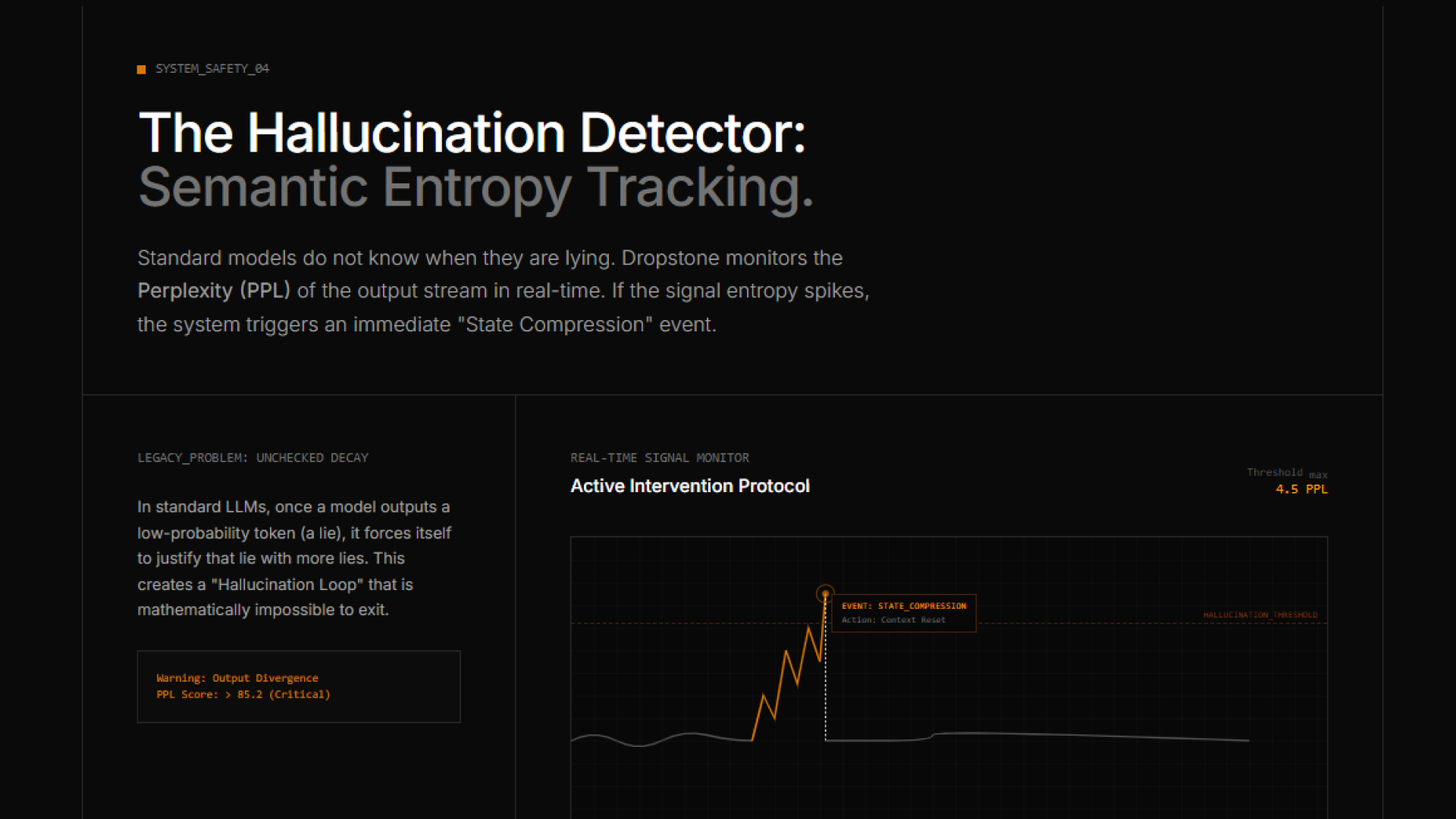The image size is (1456, 819).
Task: Click the LEGACY_PROBLEM: UNCHECKED DECAY label
Action: point(253,458)
